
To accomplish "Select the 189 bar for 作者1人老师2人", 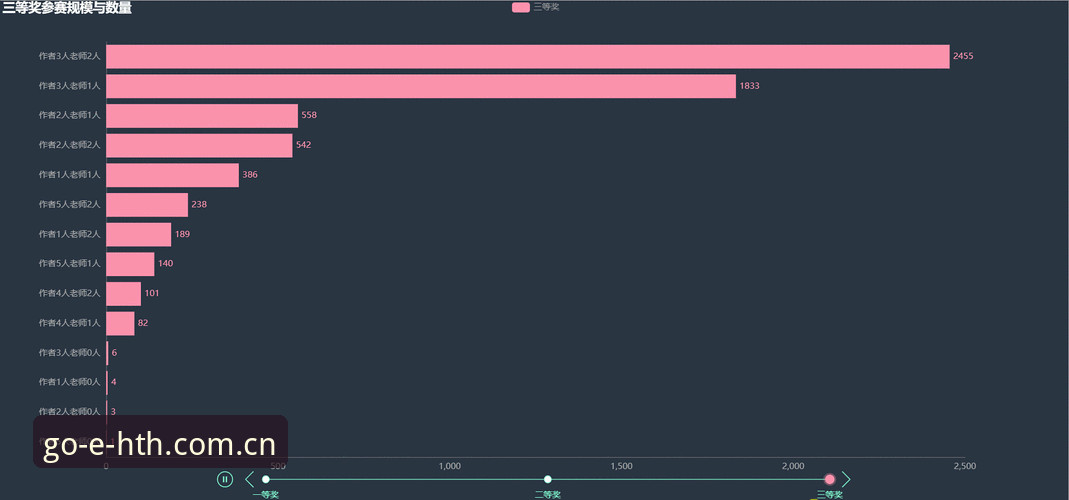I will pos(138,235).
